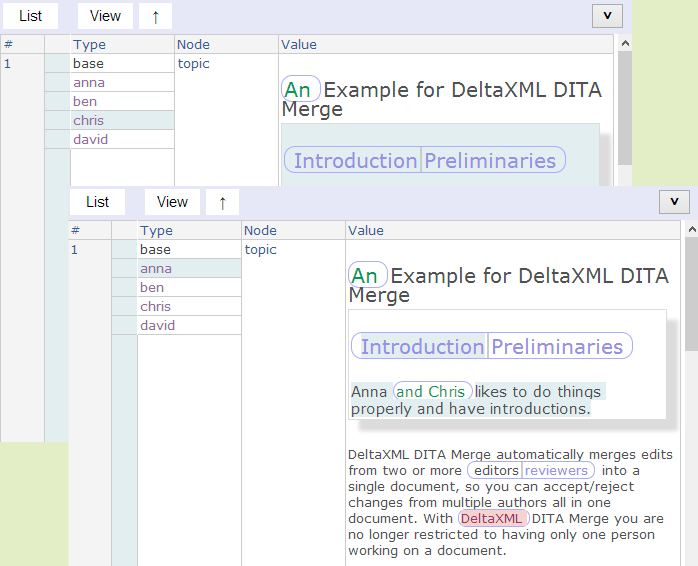Click the 'An' change marker in the lower title
Image resolution: width=698 pixels, height=566 pixels.
coord(365,276)
